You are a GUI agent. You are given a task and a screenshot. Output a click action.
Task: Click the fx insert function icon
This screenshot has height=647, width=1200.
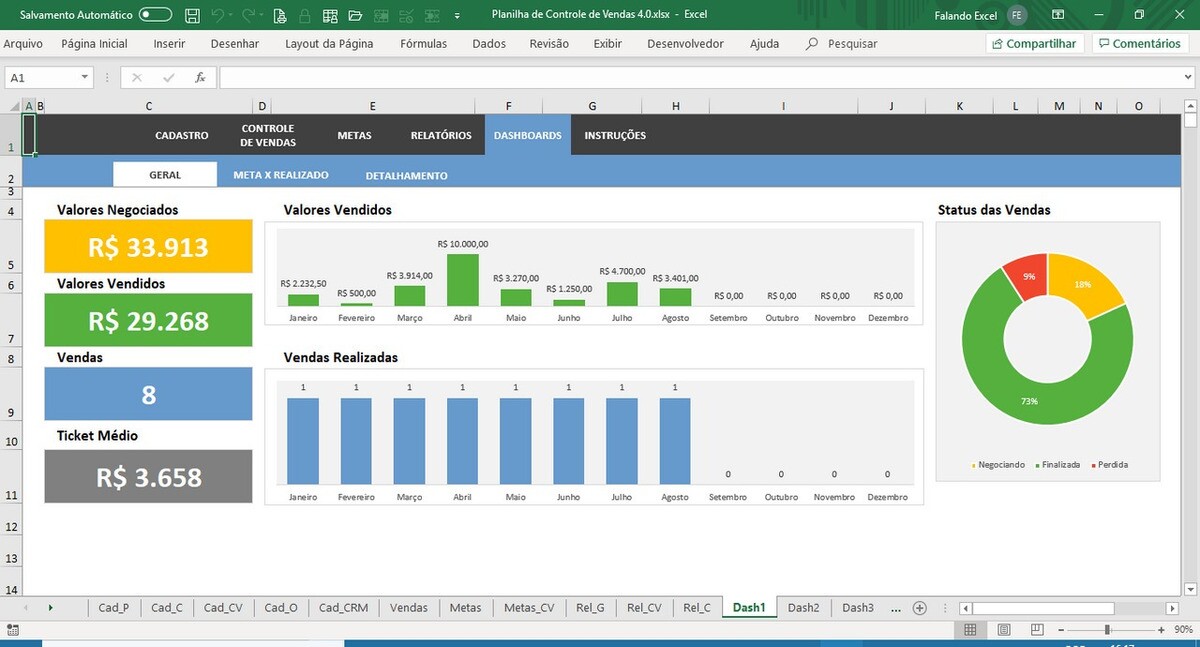point(200,77)
